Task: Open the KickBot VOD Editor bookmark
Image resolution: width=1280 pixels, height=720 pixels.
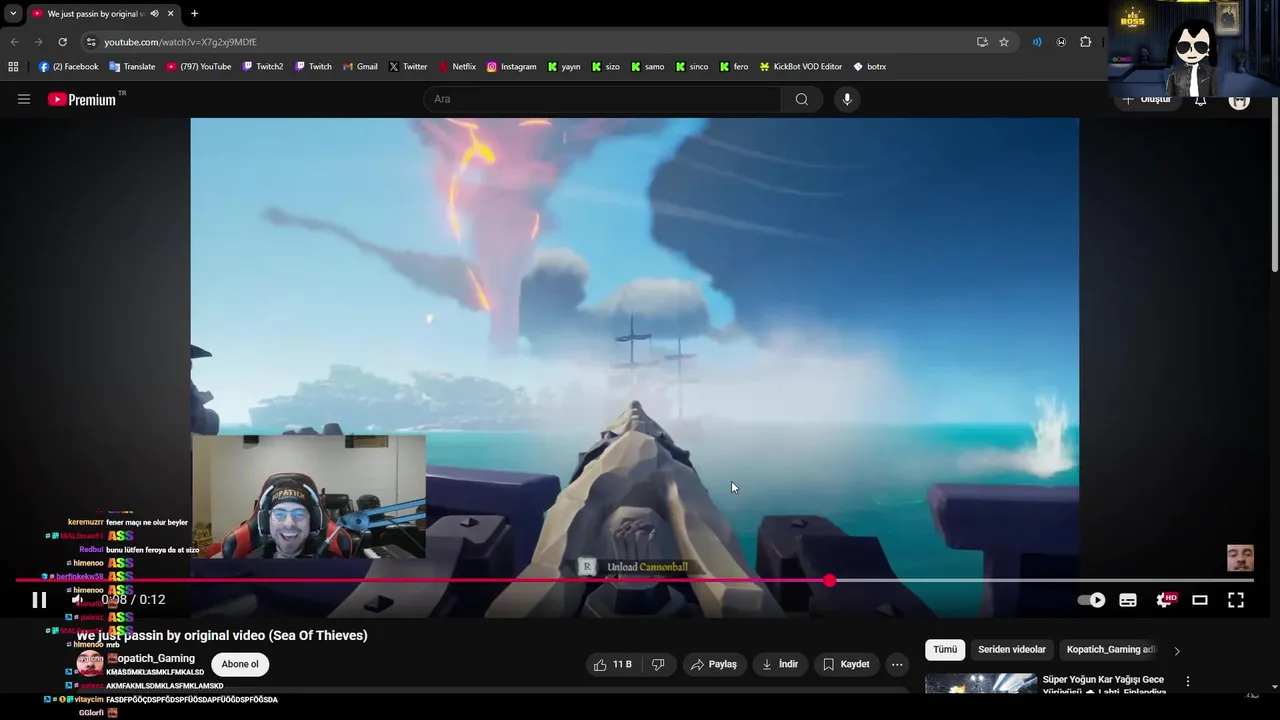Action: pyautogui.click(x=801, y=67)
